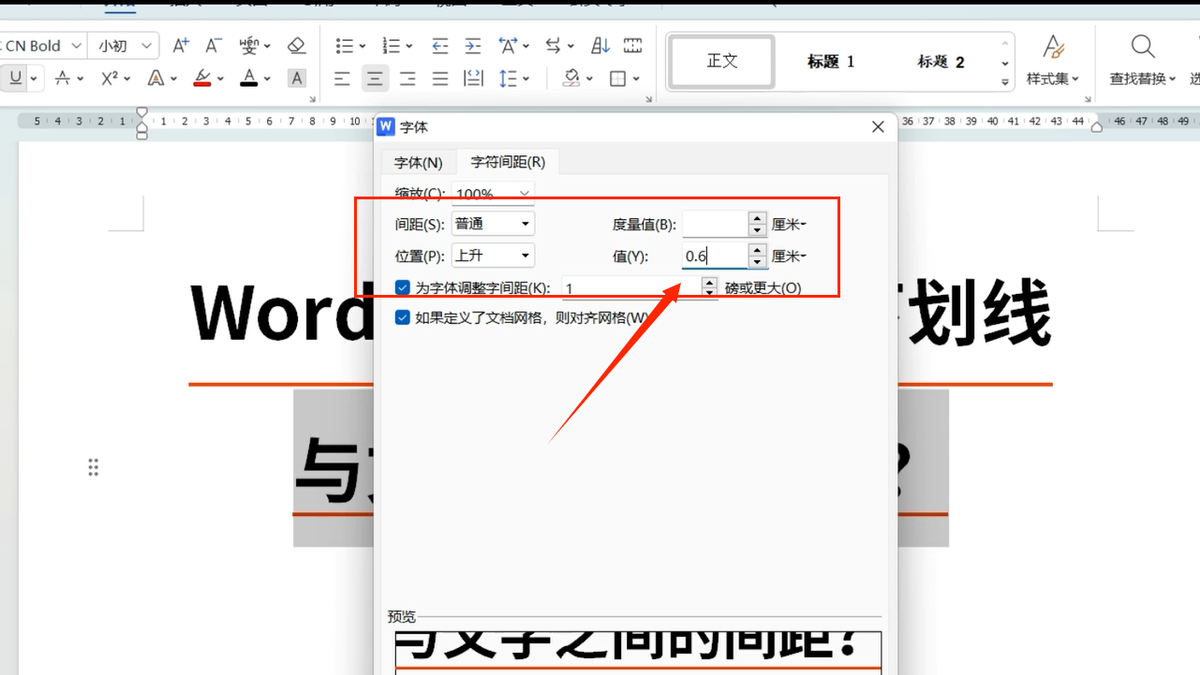The width and height of the screenshot is (1200, 675).
Task: Open the 位置(P) position dropdown
Action: point(525,256)
